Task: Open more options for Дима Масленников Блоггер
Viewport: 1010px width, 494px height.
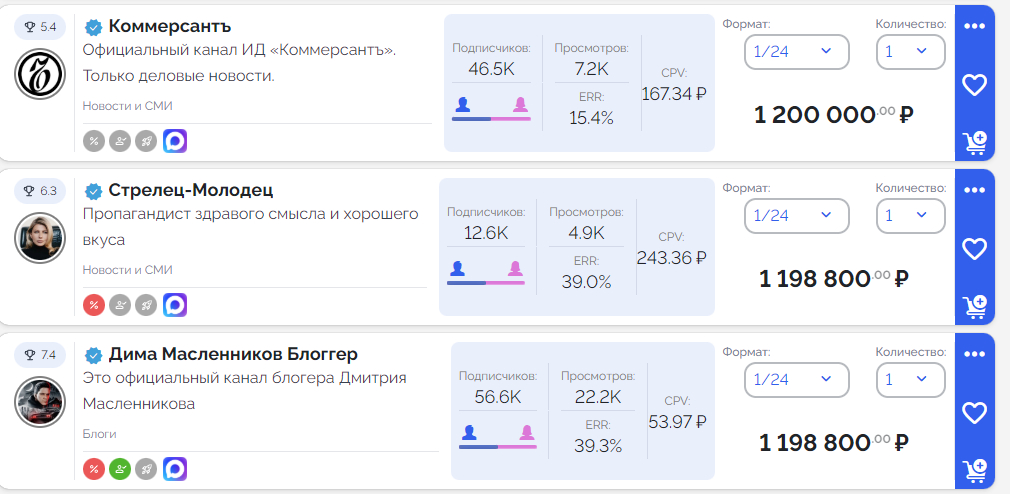Action: [974, 354]
